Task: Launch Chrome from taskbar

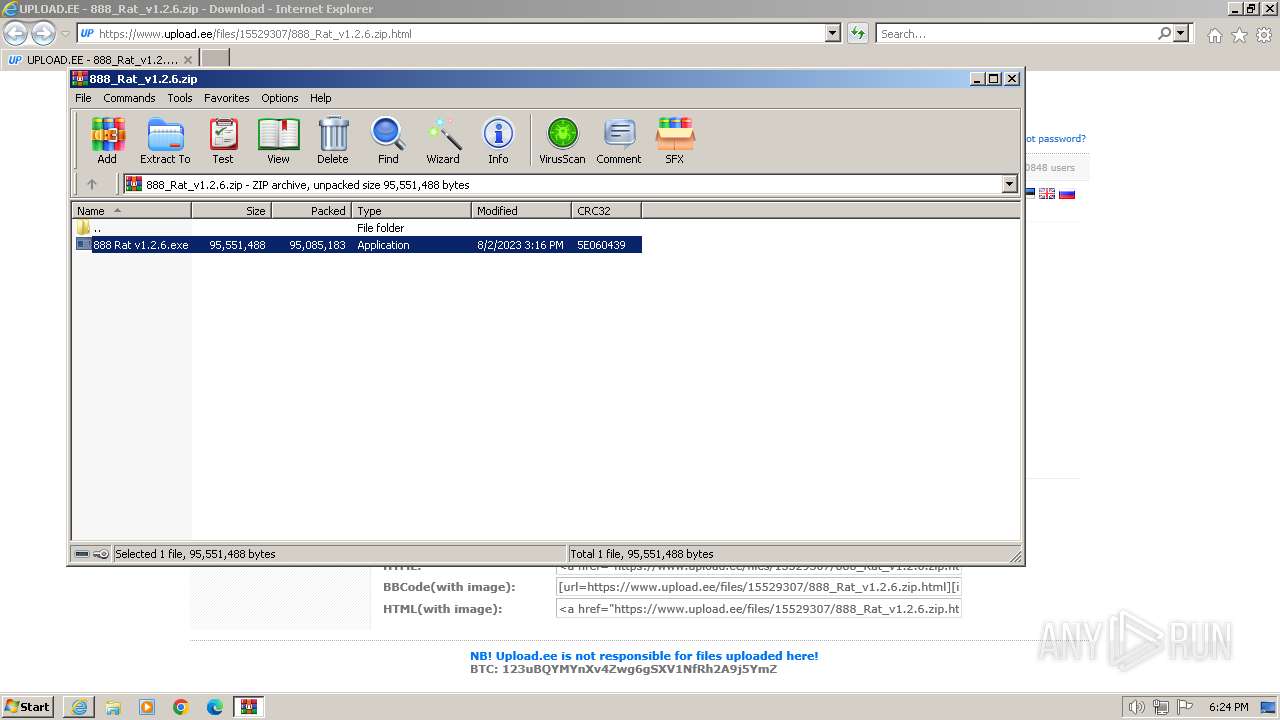Action: (x=181, y=707)
